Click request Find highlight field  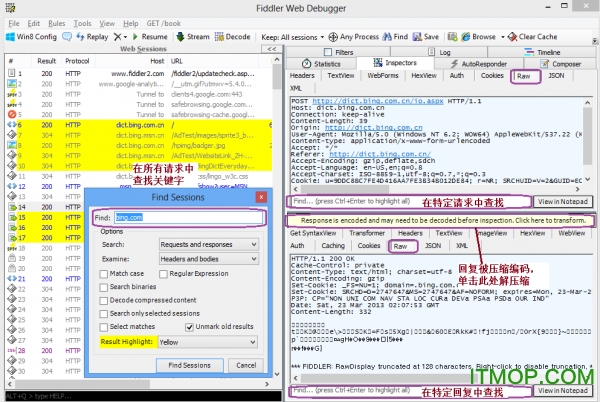tap(410, 202)
